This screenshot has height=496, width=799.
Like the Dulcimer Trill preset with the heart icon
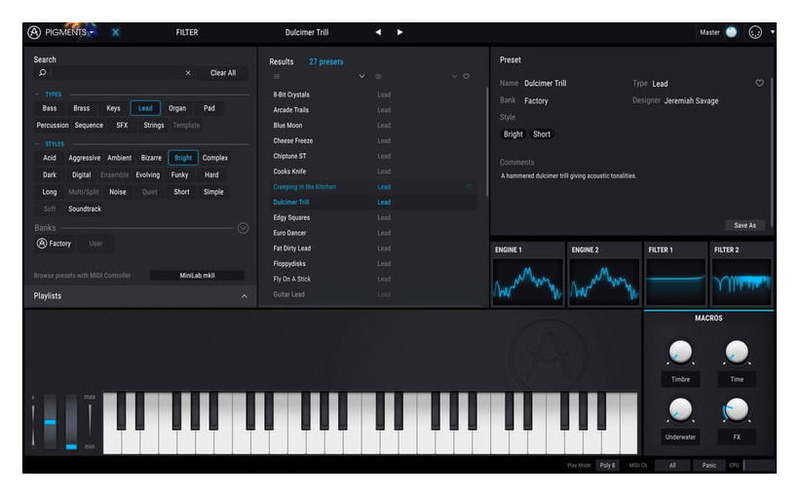pyautogui.click(x=759, y=83)
